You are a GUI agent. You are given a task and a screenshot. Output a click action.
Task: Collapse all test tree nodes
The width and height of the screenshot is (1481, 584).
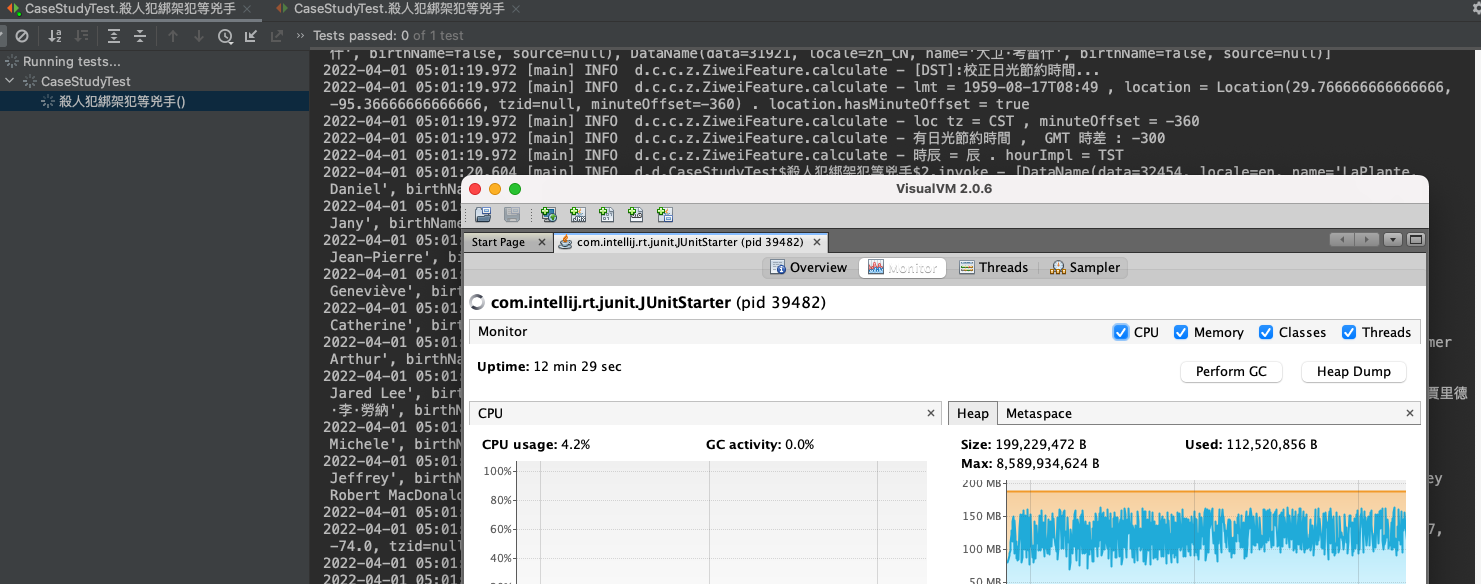(x=140, y=36)
